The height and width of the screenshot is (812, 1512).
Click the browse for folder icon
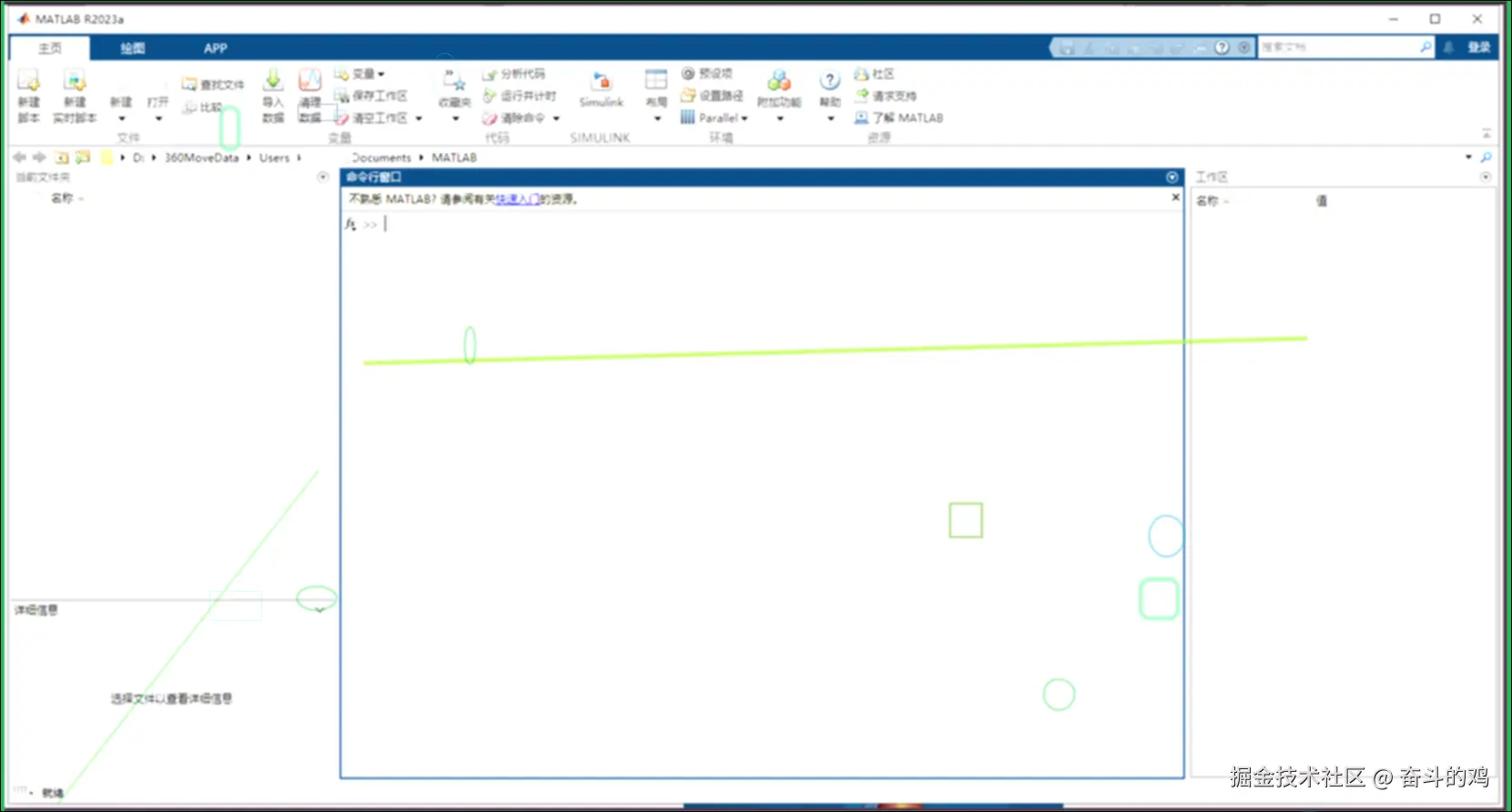tap(83, 157)
